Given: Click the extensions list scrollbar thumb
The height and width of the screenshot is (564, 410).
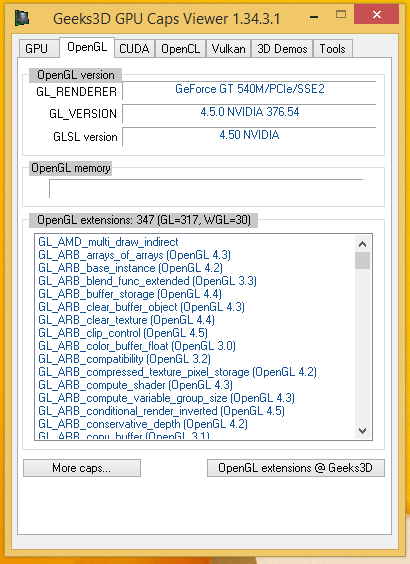Looking at the screenshot, I should pyautogui.click(x=362, y=260).
